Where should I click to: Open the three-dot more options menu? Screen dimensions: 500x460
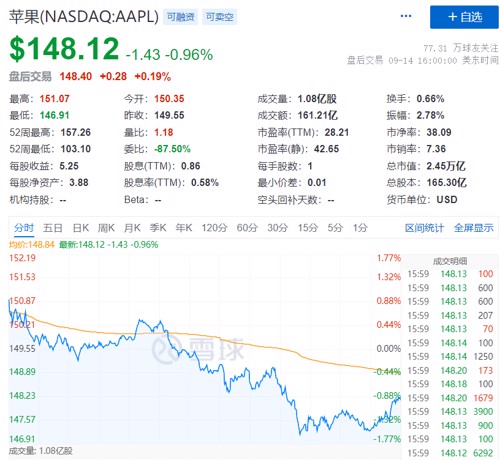pyautogui.click(x=406, y=16)
